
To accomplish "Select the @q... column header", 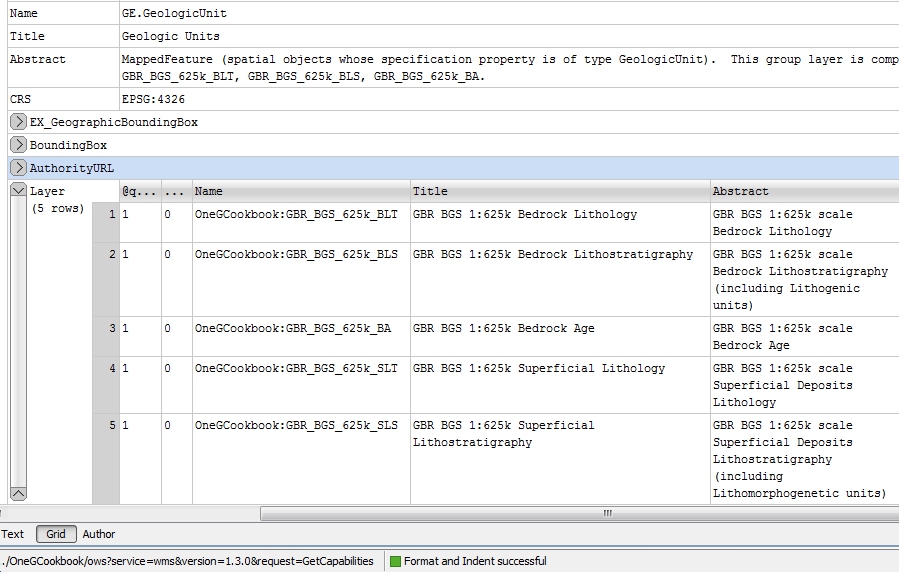I will pyautogui.click(x=140, y=191).
